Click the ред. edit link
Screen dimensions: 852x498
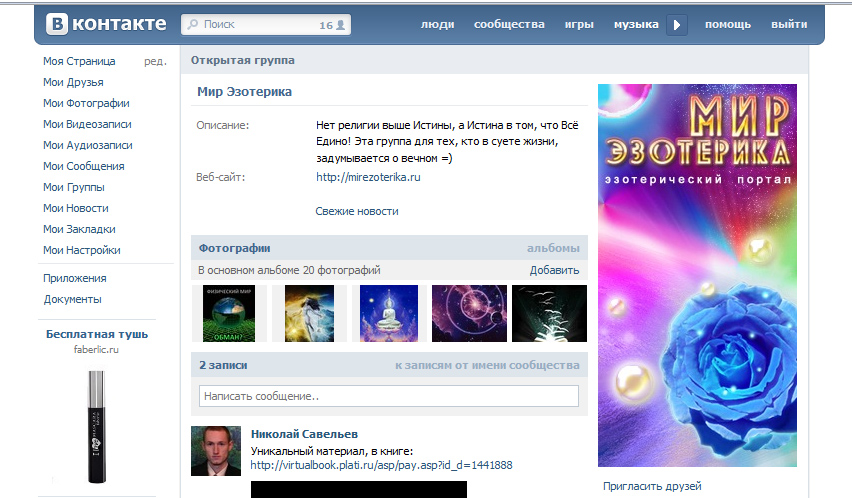pyautogui.click(x=155, y=61)
